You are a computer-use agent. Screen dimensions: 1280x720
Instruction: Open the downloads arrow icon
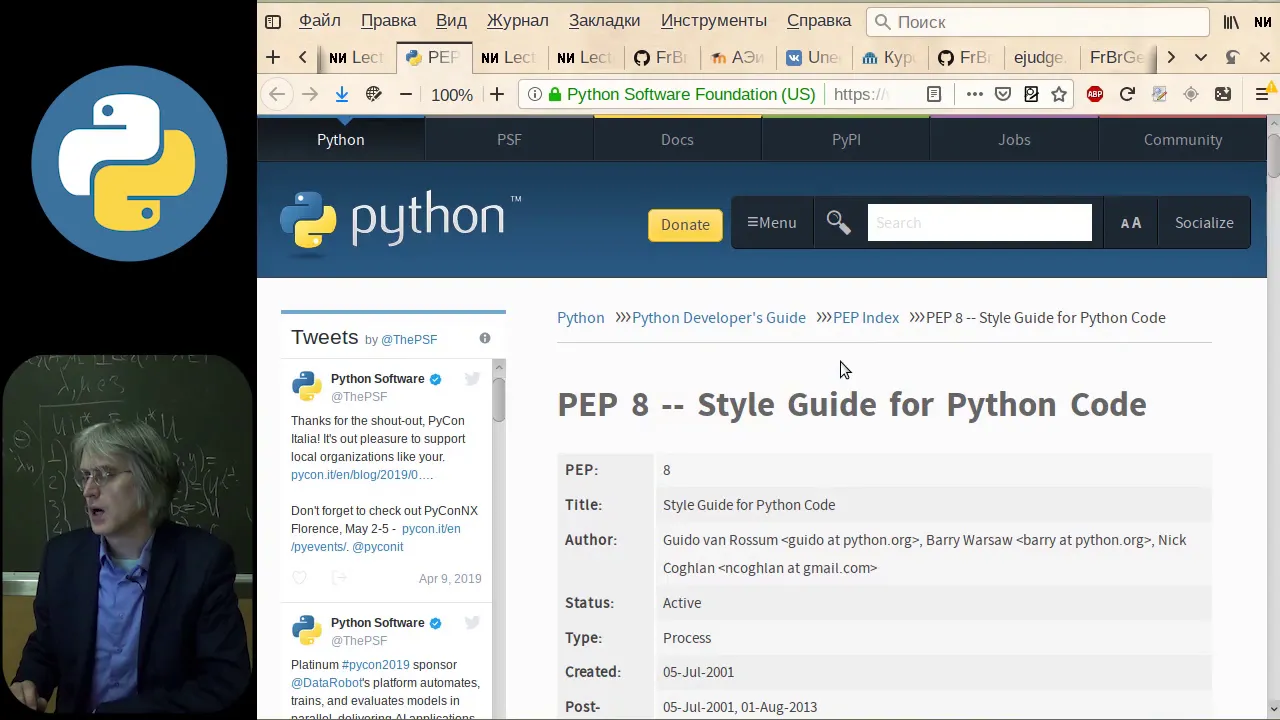pos(342,94)
